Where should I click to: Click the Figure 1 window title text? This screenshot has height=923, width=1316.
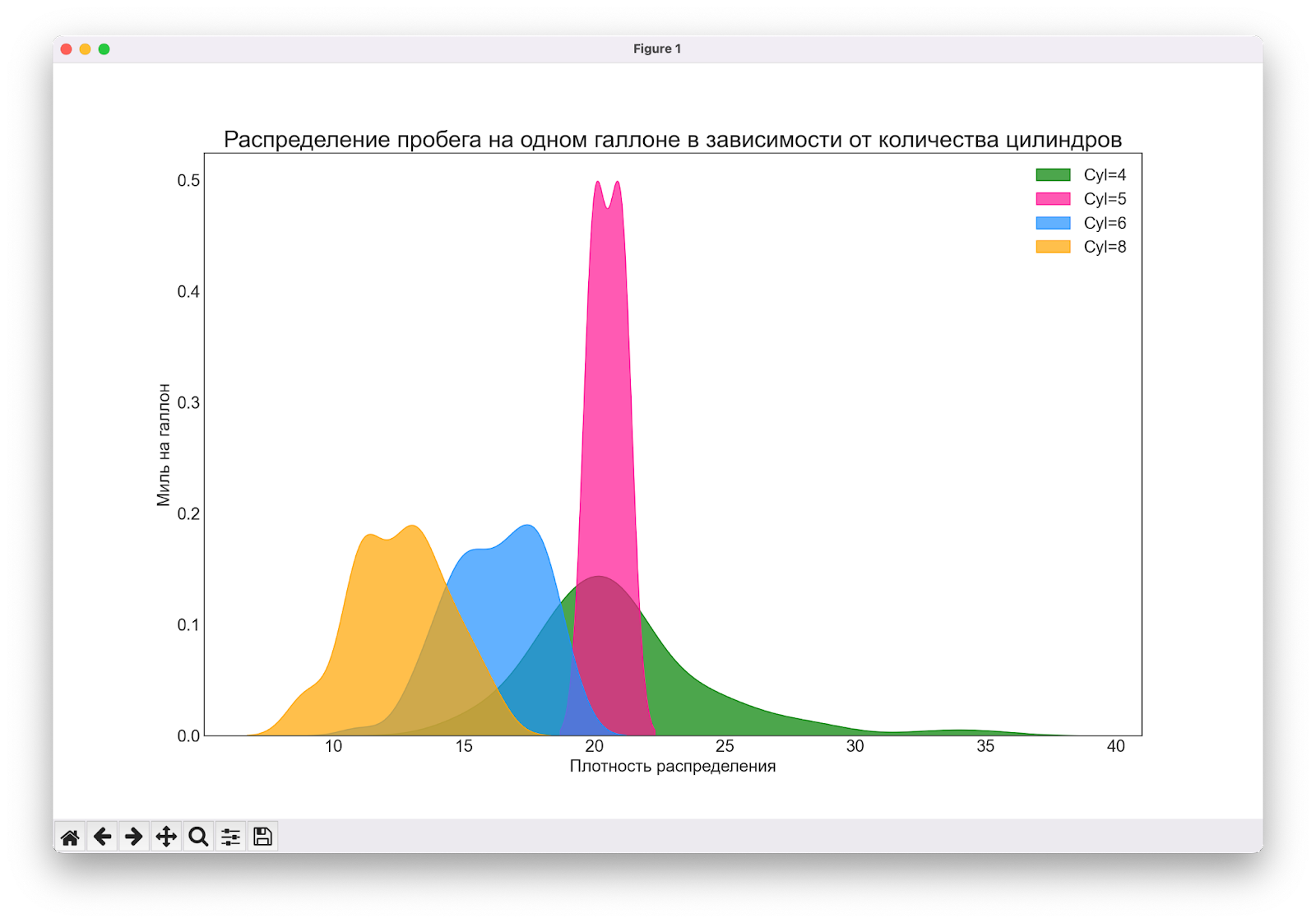(x=656, y=49)
